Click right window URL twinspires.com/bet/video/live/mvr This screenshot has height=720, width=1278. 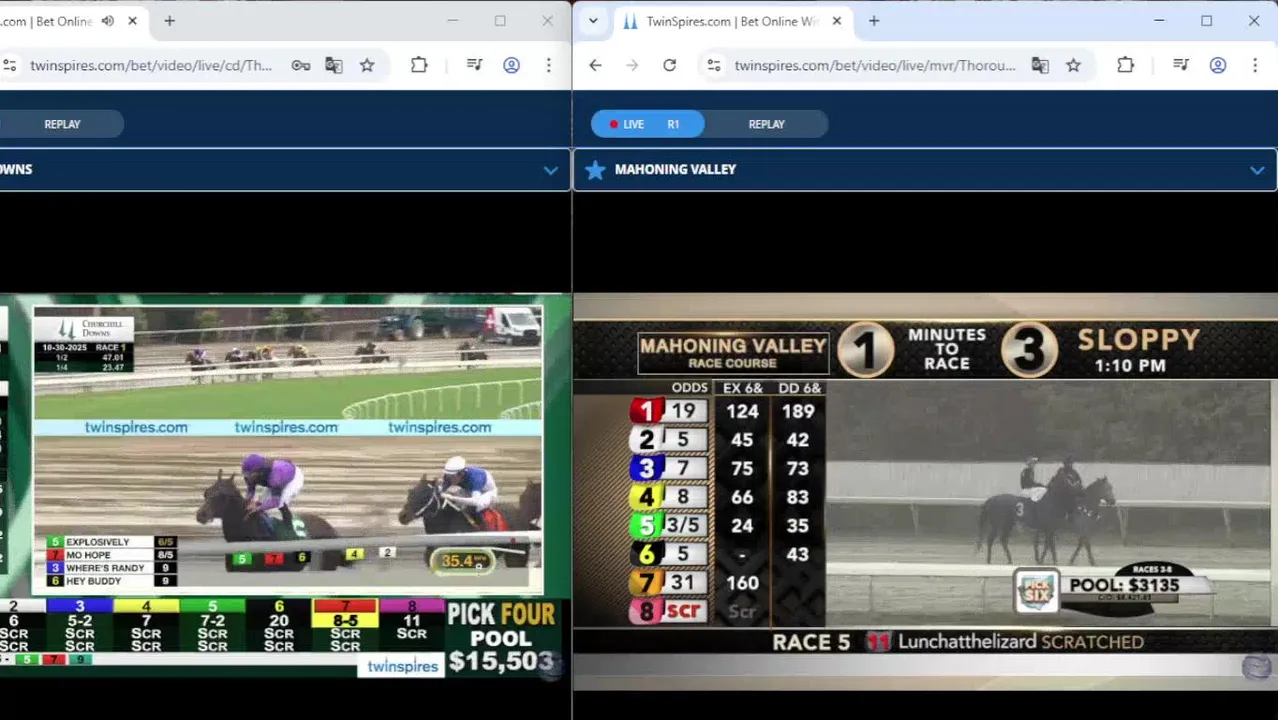[x=875, y=65]
